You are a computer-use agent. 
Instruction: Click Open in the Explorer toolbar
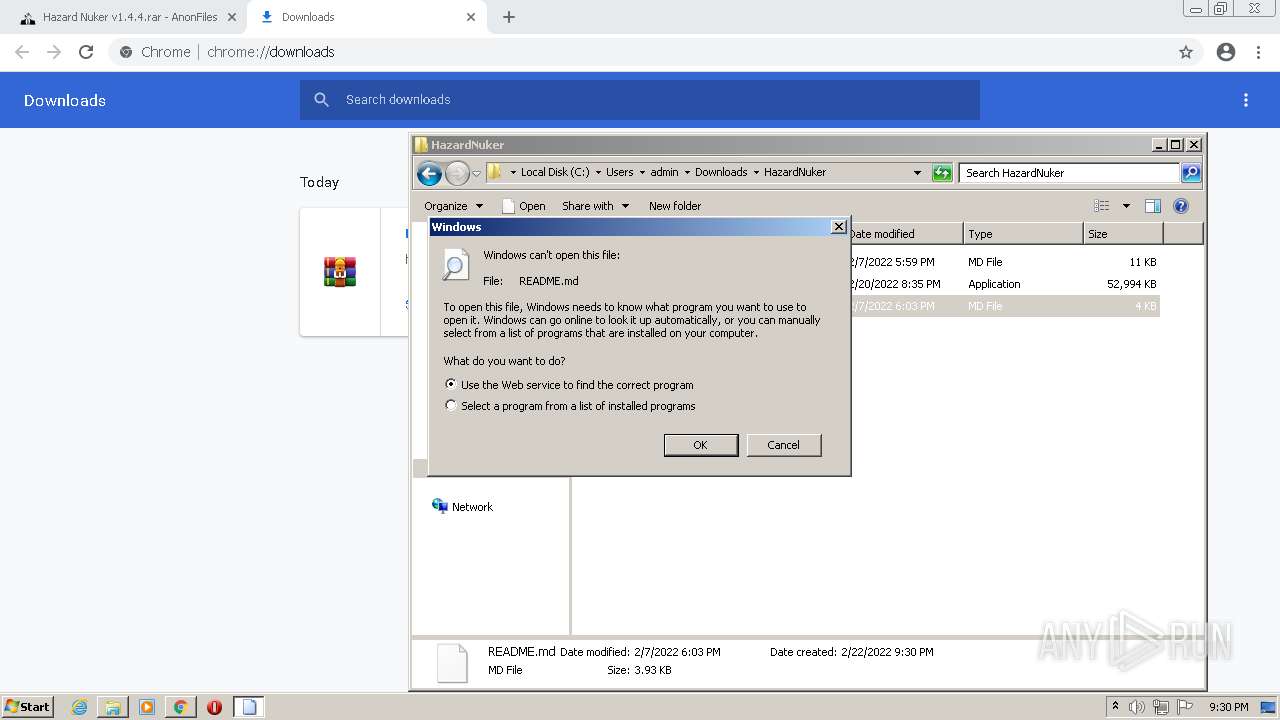tap(524, 206)
